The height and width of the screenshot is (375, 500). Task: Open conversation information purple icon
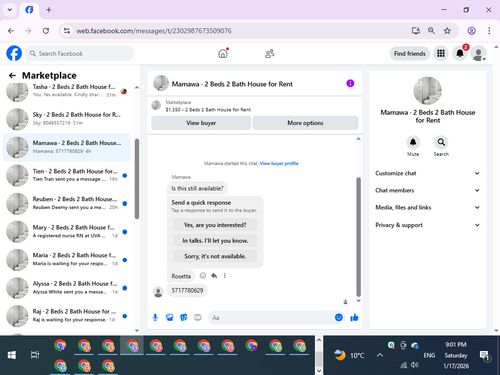click(350, 83)
